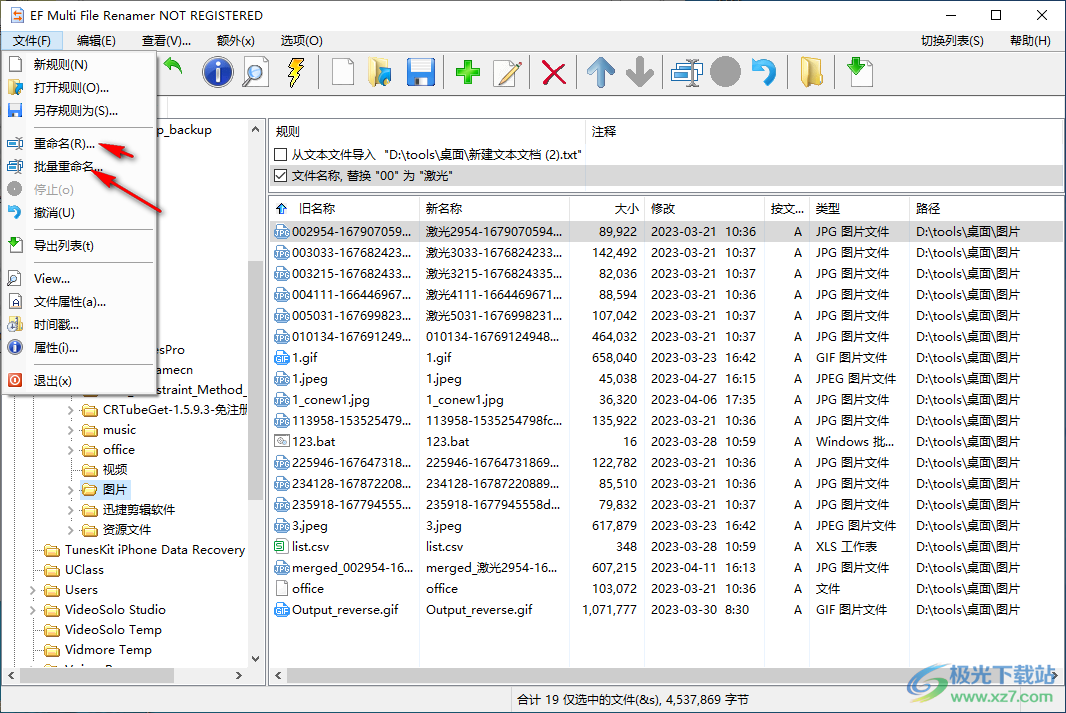1066x713 pixels.
Task: Open the 文件(F) menu
Action: (x=32, y=41)
